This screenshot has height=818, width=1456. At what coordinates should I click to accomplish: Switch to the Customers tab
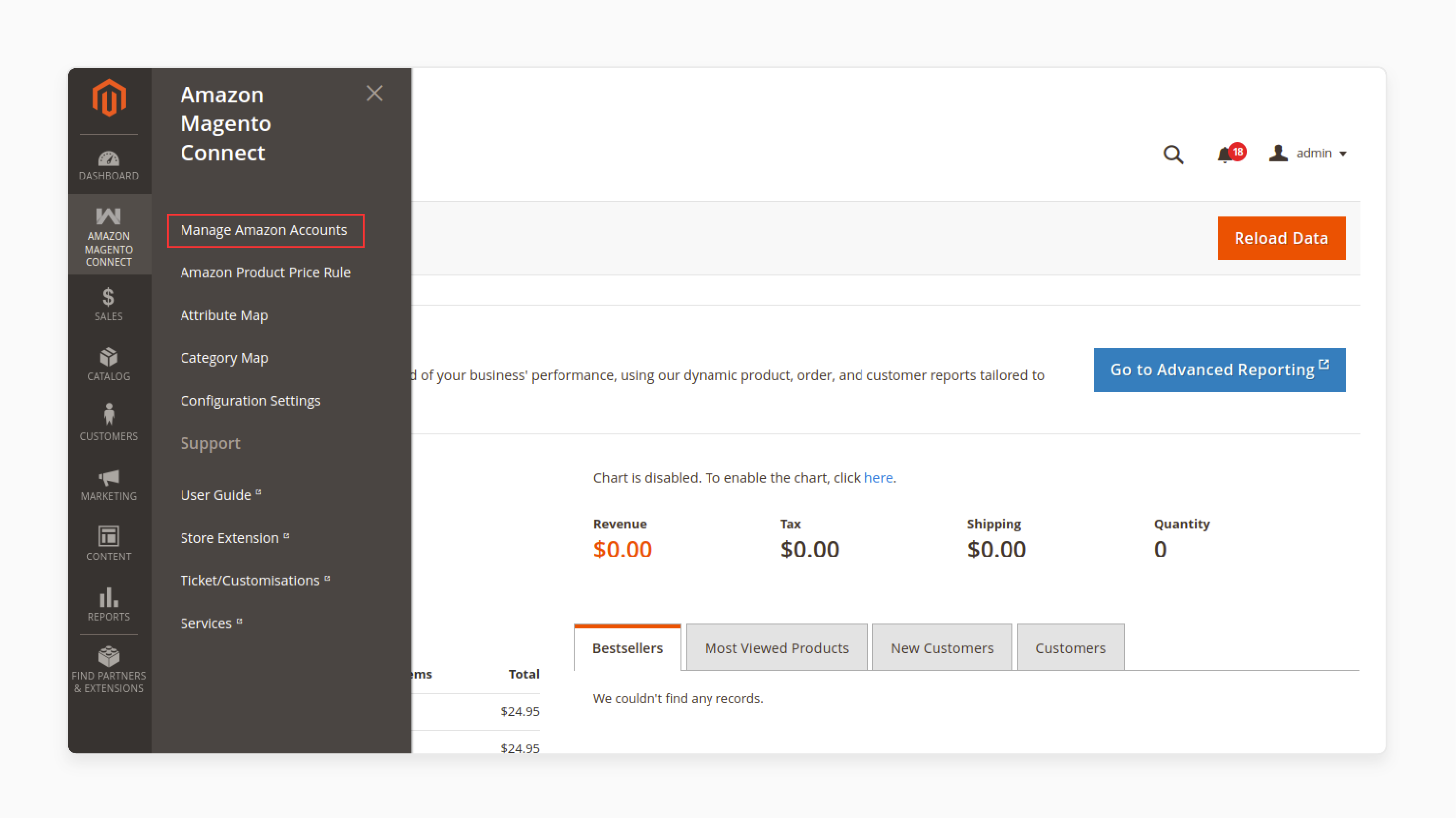tap(1070, 648)
